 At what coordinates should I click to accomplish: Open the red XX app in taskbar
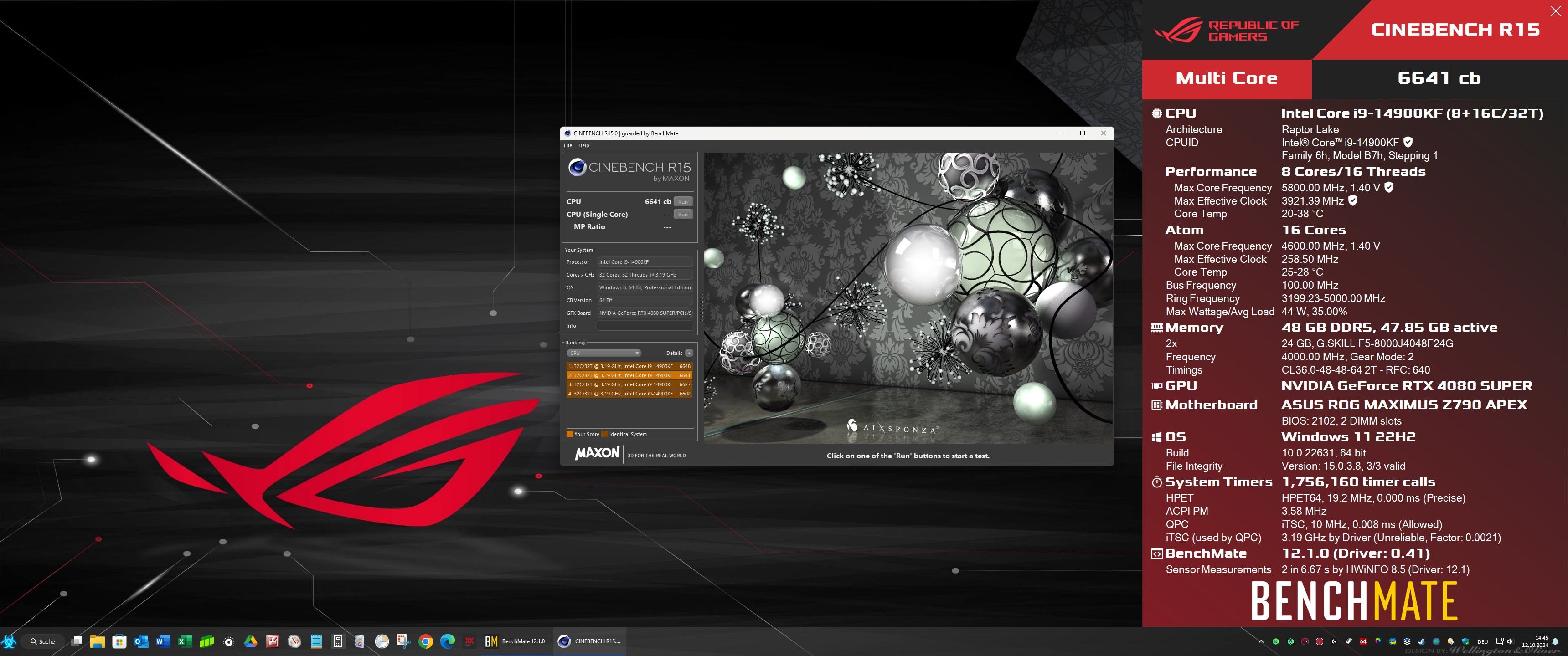pos(469,641)
